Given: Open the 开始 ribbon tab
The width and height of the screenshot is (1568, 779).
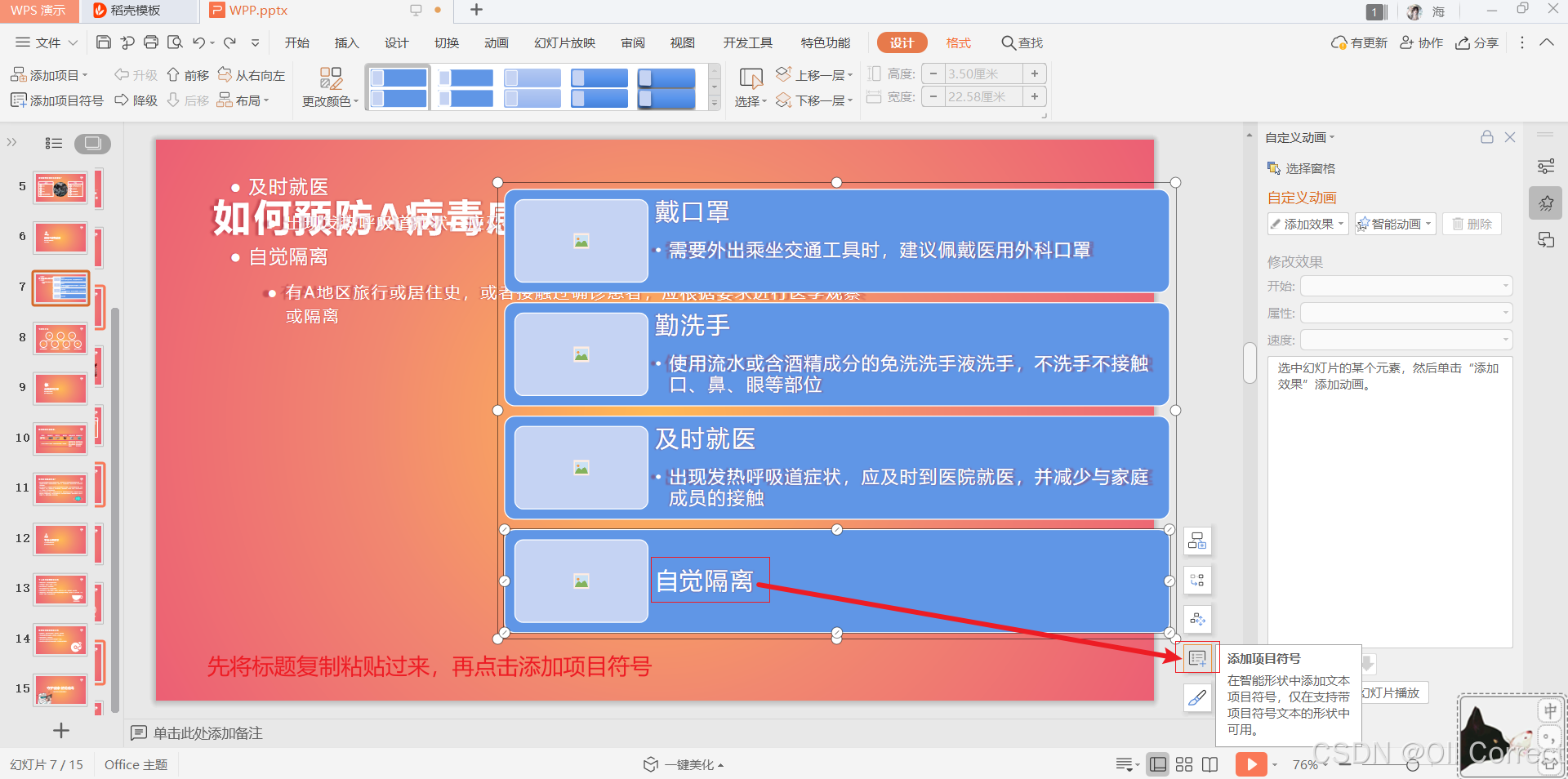Looking at the screenshot, I should [x=297, y=42].
